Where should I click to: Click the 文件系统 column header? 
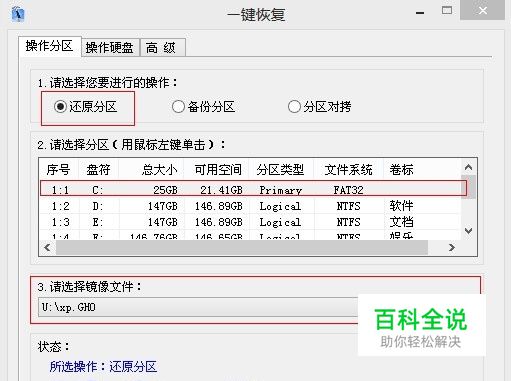[x=348, y=169]
